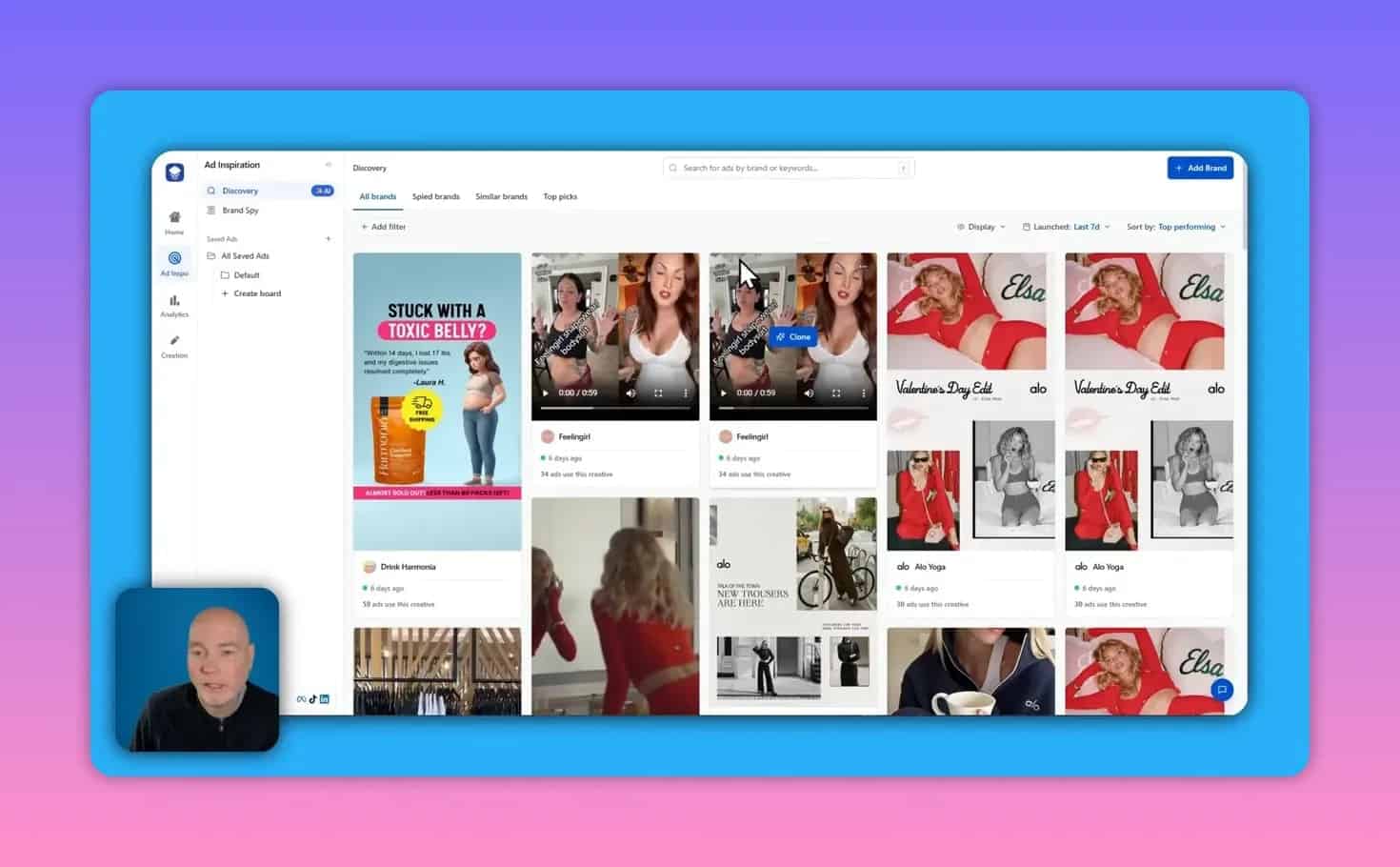Switch to the Spied brands tab
Image resolution: width=1400 pixels, height=867 pixels.
click(435, 196)
